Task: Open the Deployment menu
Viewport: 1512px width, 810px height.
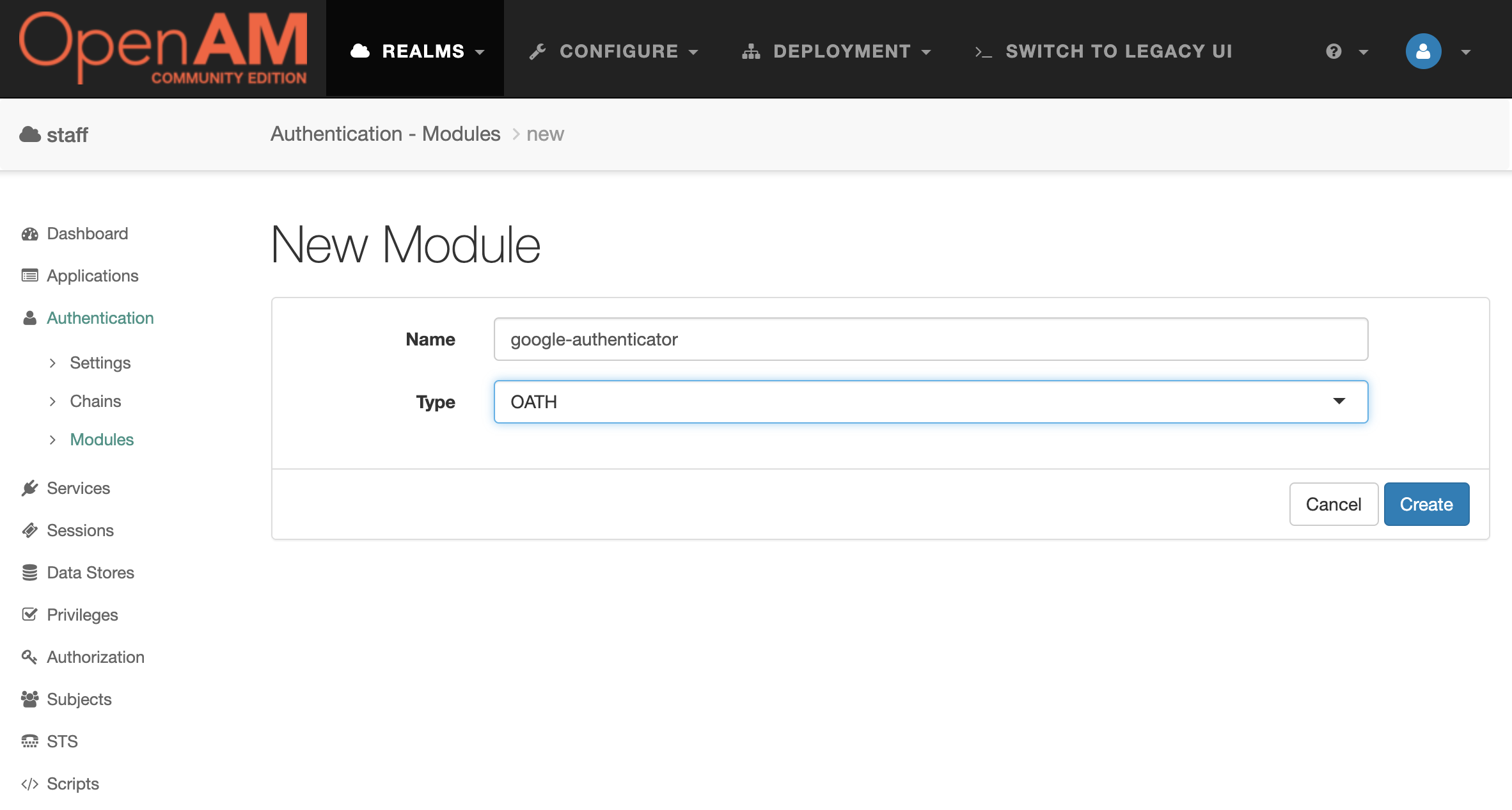Action: click(x=837, y=51)
